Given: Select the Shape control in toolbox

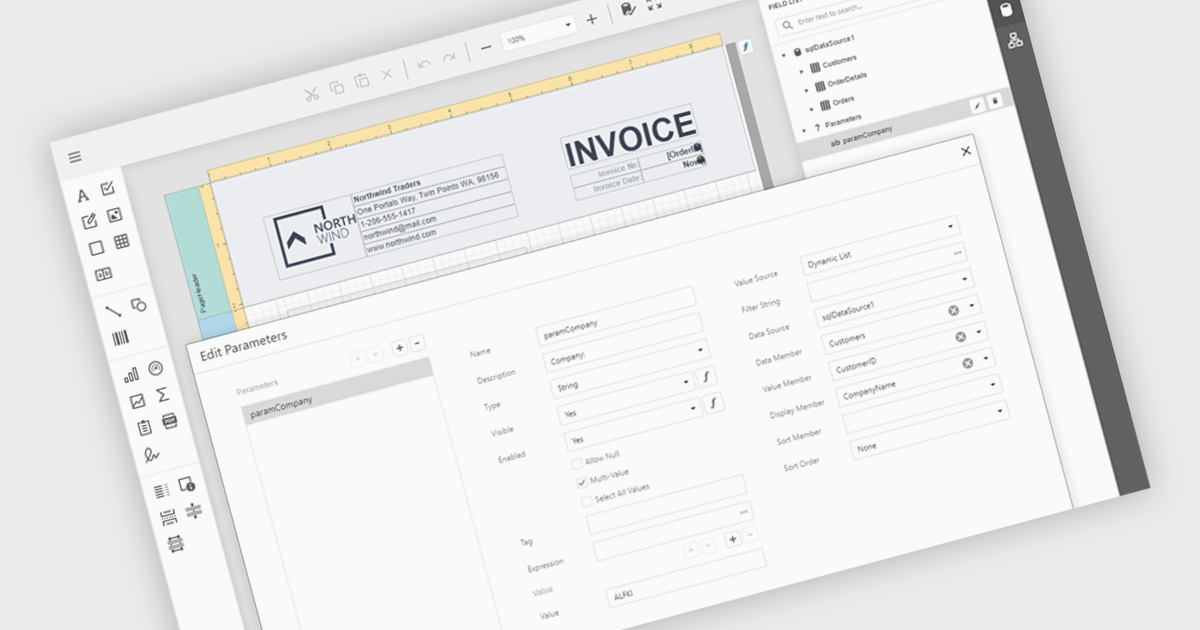Looking at the screenshot, I should coord(139,304).
